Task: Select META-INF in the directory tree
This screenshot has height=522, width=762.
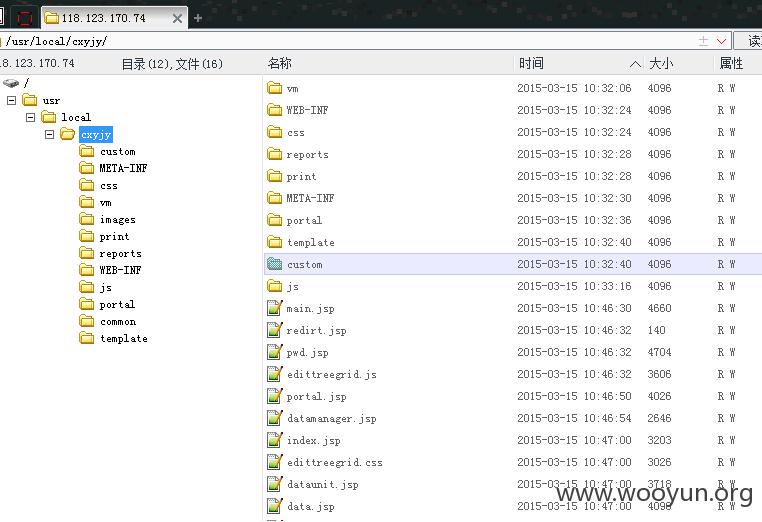Action: (x=123, y=168)
